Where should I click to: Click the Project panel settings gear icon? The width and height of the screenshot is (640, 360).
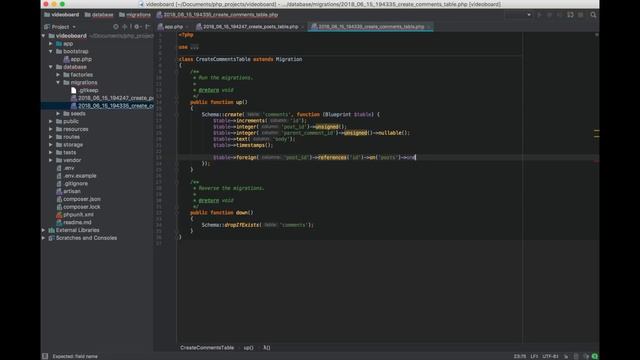tap(137, 27)
